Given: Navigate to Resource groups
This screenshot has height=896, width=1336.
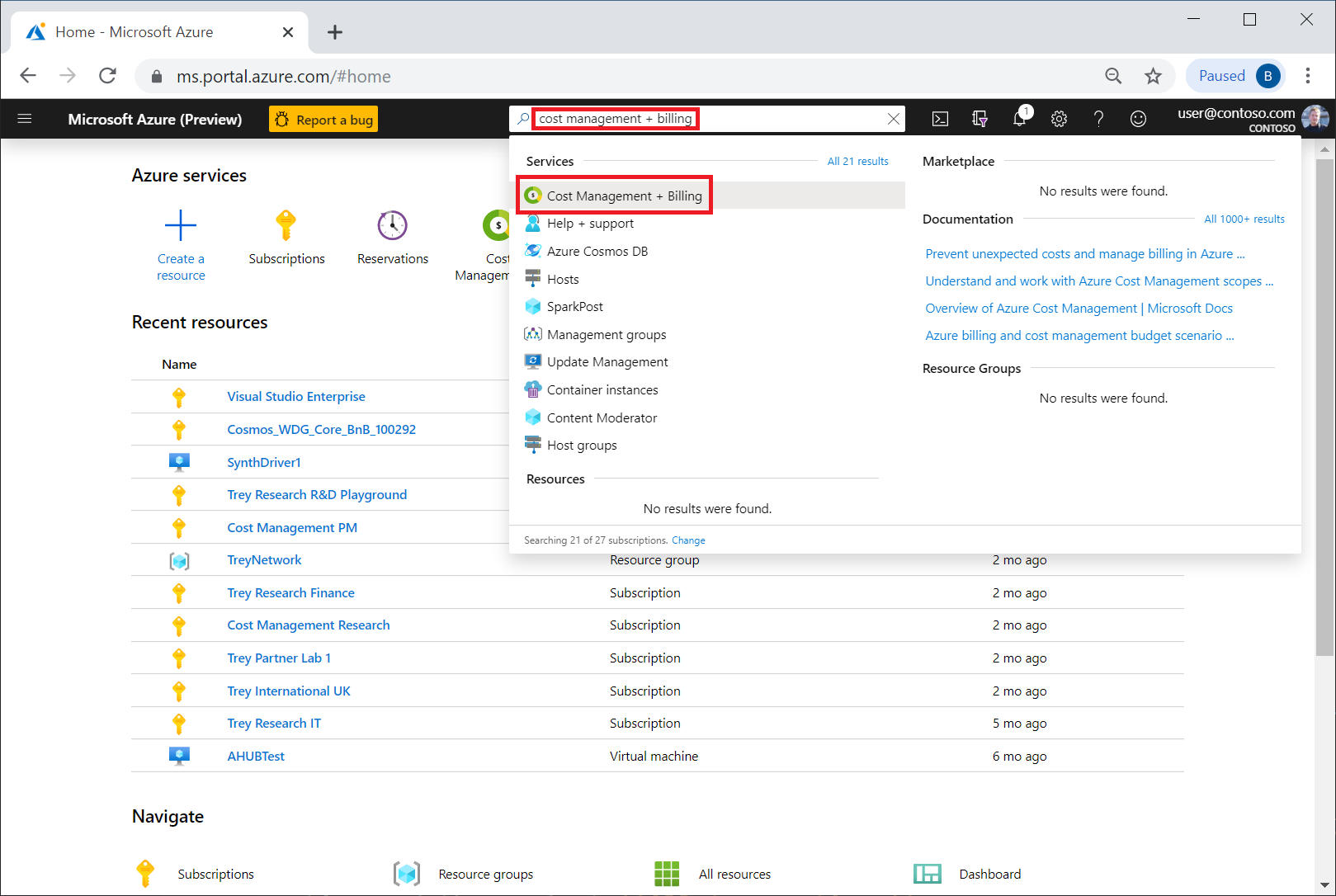Looking at the screenshot, I should click(463, 874).
